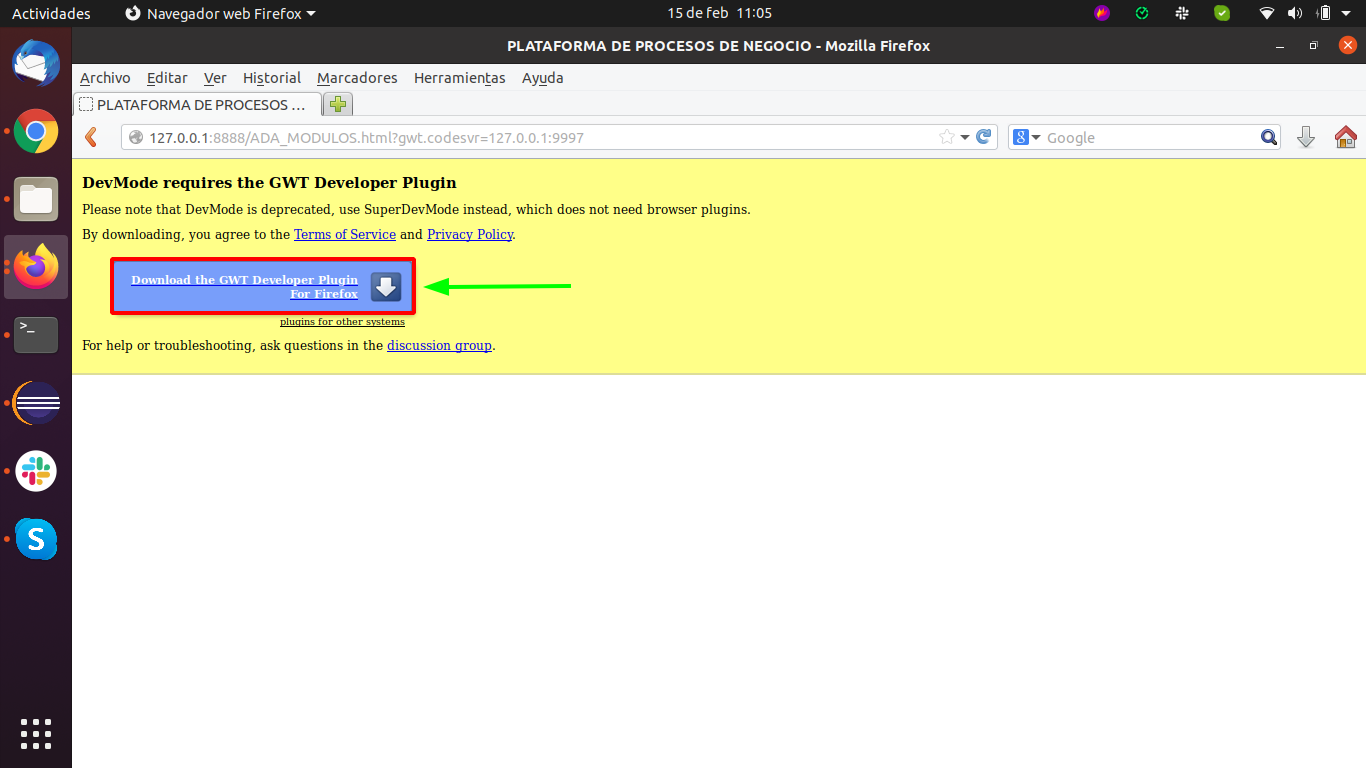
Task: Follow the plugins for other systems link
Action: point(342,322)
